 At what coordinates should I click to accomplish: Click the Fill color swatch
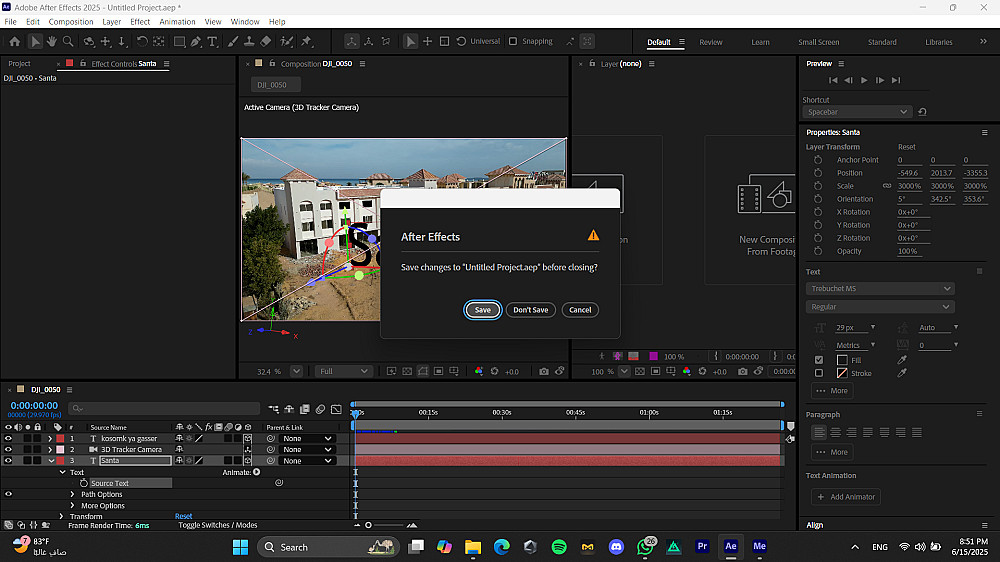pos(841,360)
